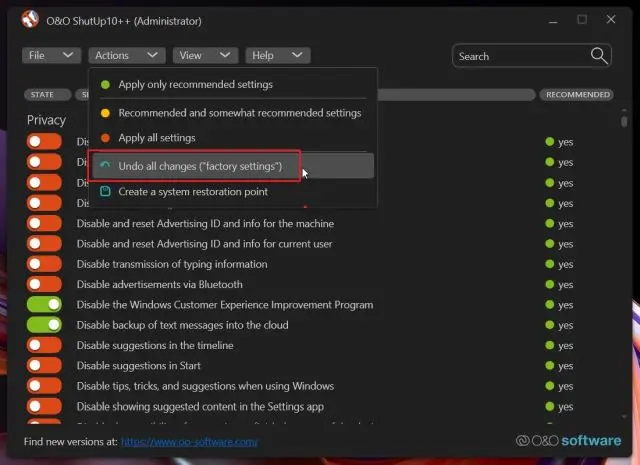Select Create a system restoration point
This screenshot has height=465, width=640.
point(233,191)
